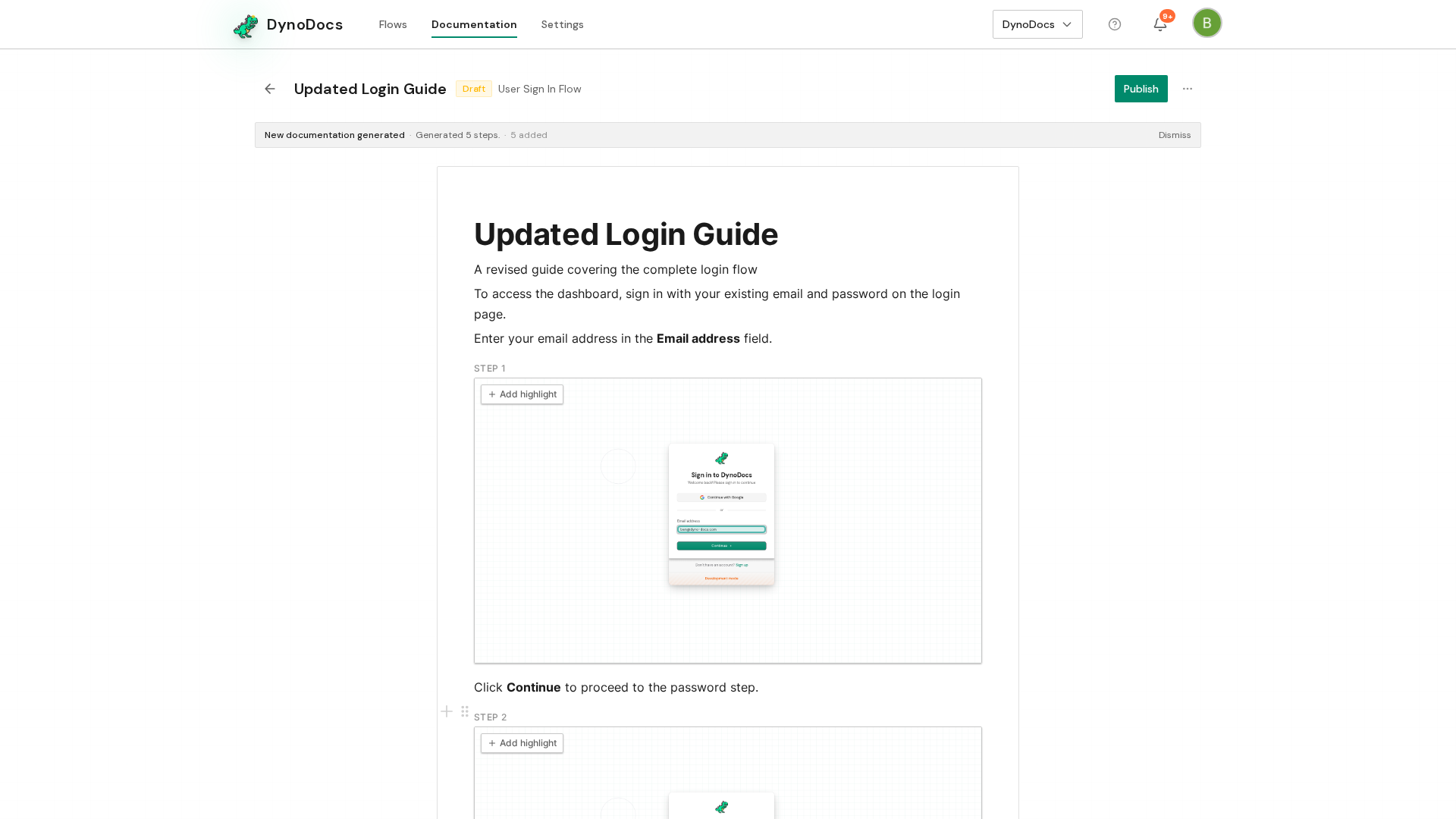The width and height of the screenshot is (1456, 819).
Task: Click 'New documentation generated' banner text
Action: (334, 135)
